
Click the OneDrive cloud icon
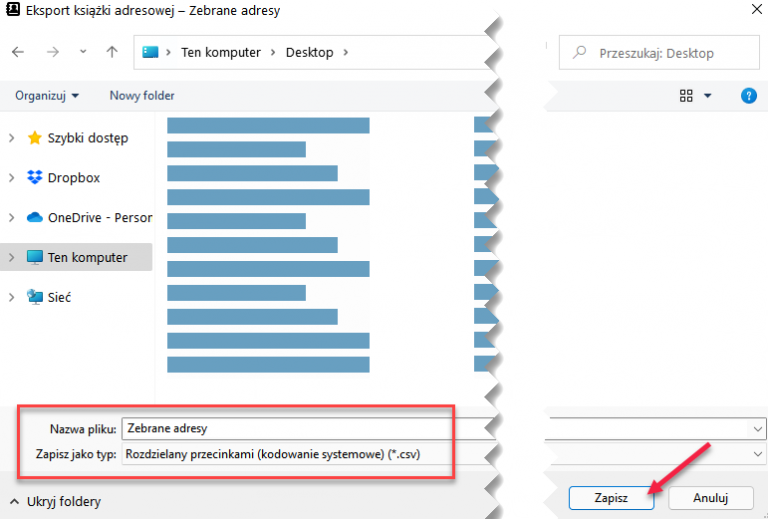35,217
